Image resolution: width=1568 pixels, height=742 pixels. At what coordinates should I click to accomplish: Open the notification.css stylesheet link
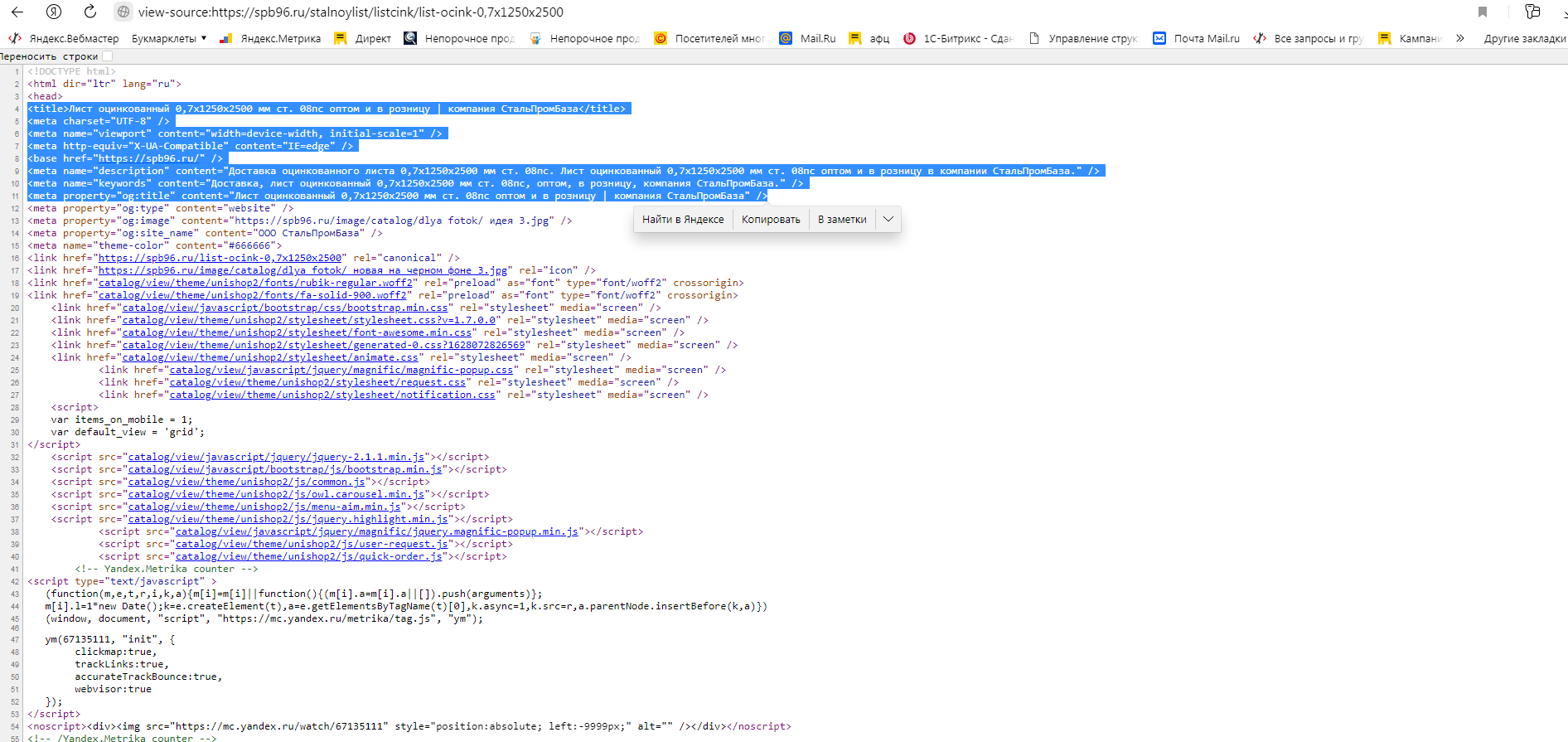pos(332,395)
